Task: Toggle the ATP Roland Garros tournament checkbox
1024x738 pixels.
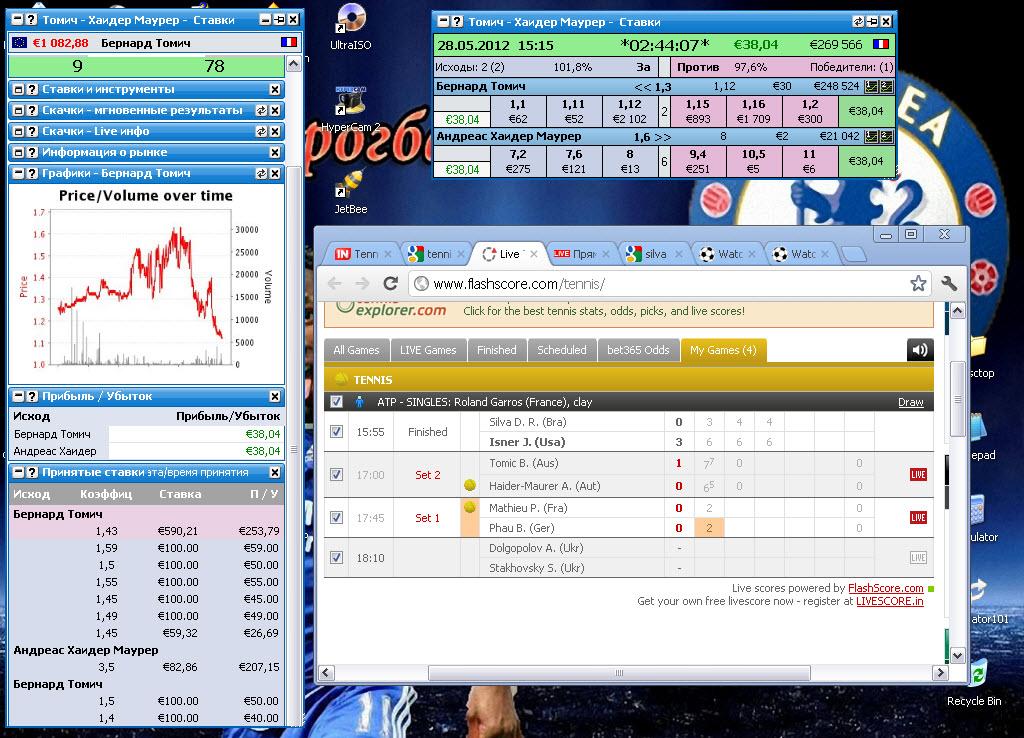Action: click(336, 402)
